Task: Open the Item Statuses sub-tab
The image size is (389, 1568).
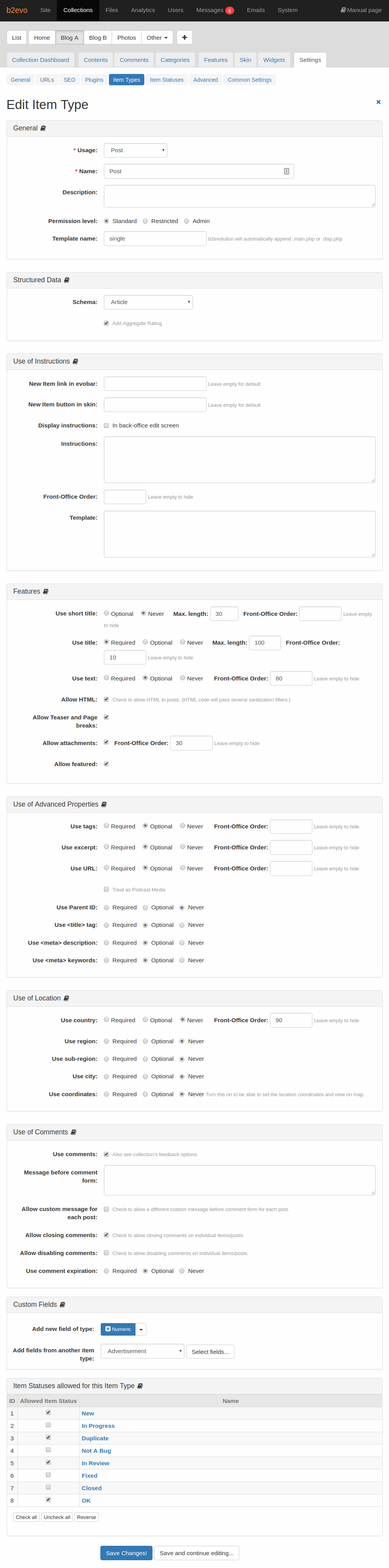Action: tap(166, 79)
